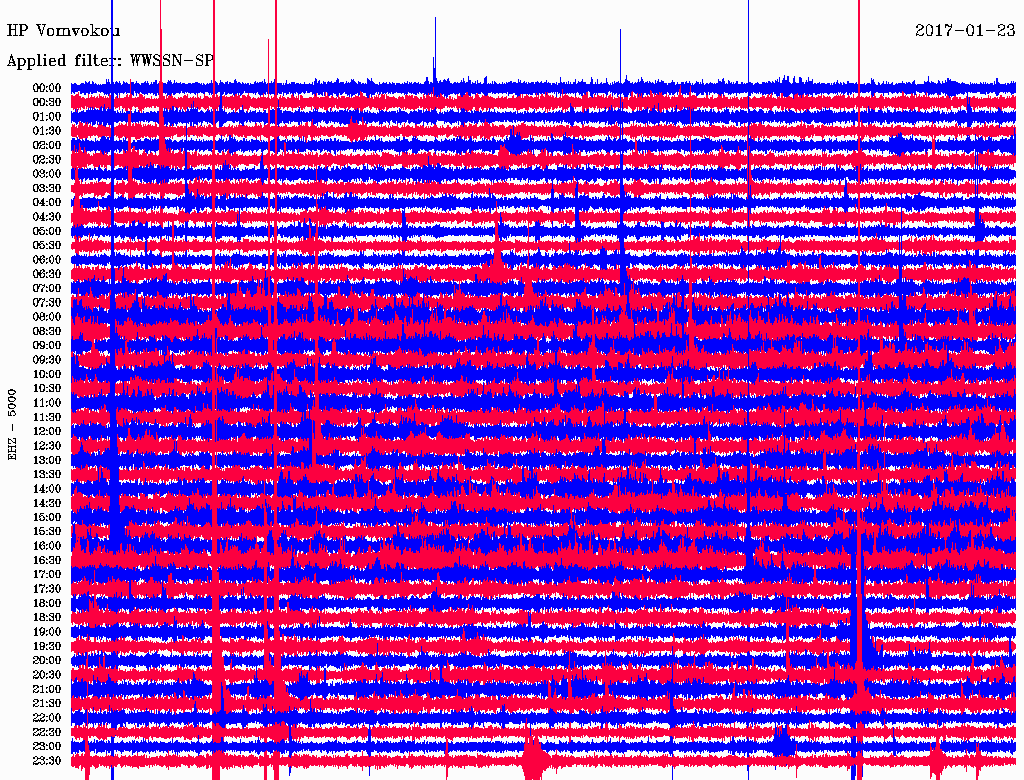
Task: Select the 06:00 time label
Action: click(47, 260)
